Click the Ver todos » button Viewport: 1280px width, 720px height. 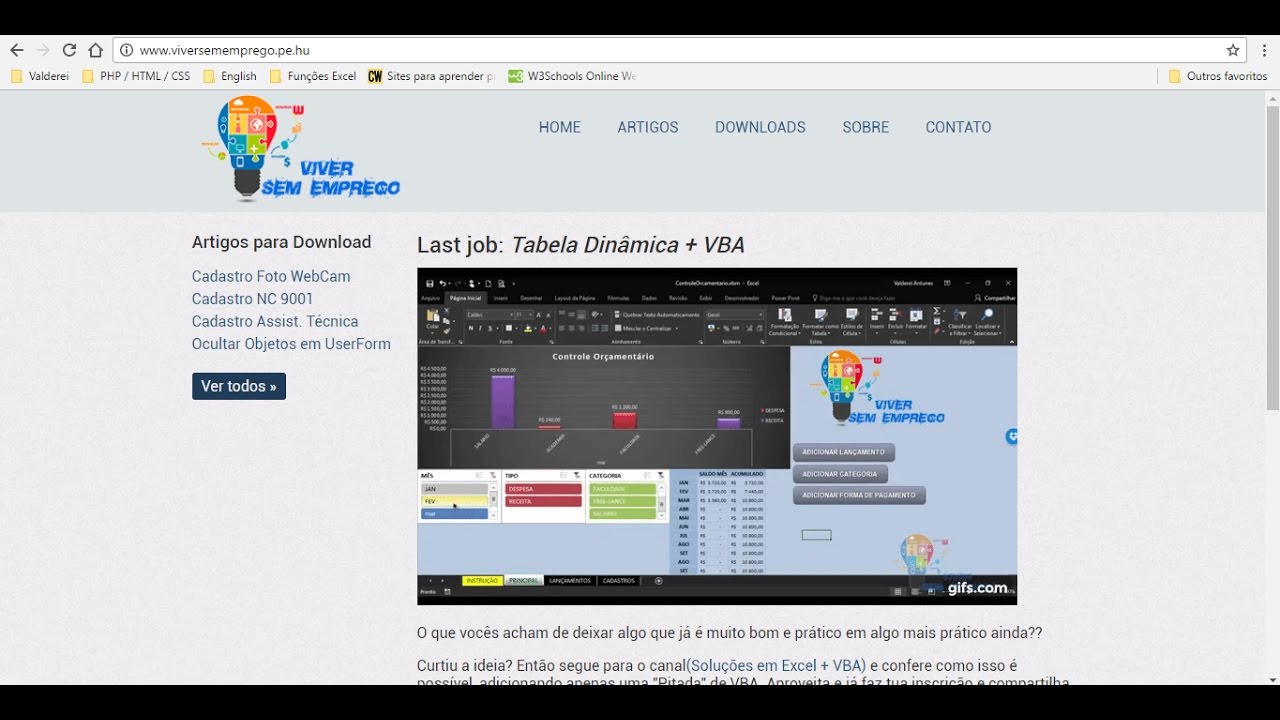pyautogui.click(x=239, y=386)
